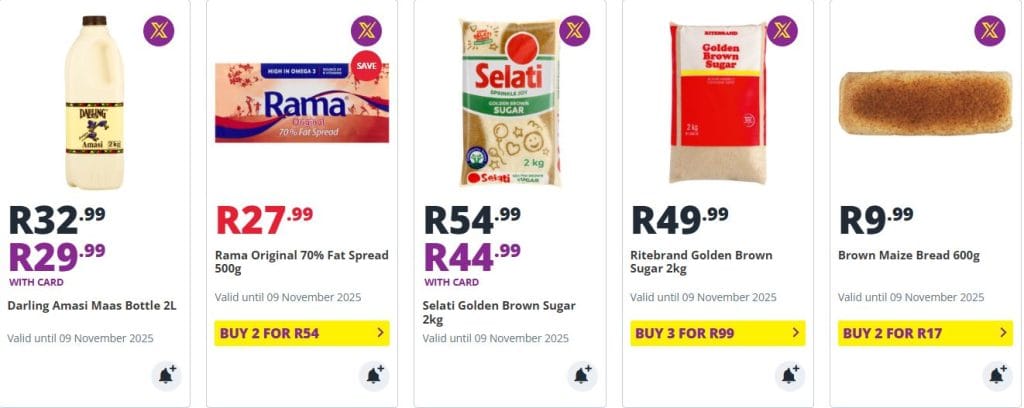View the Brown Maize Bread 600g title
Image resolution: width=1024 pixels, height=408 pixels.
coord(909,255)
